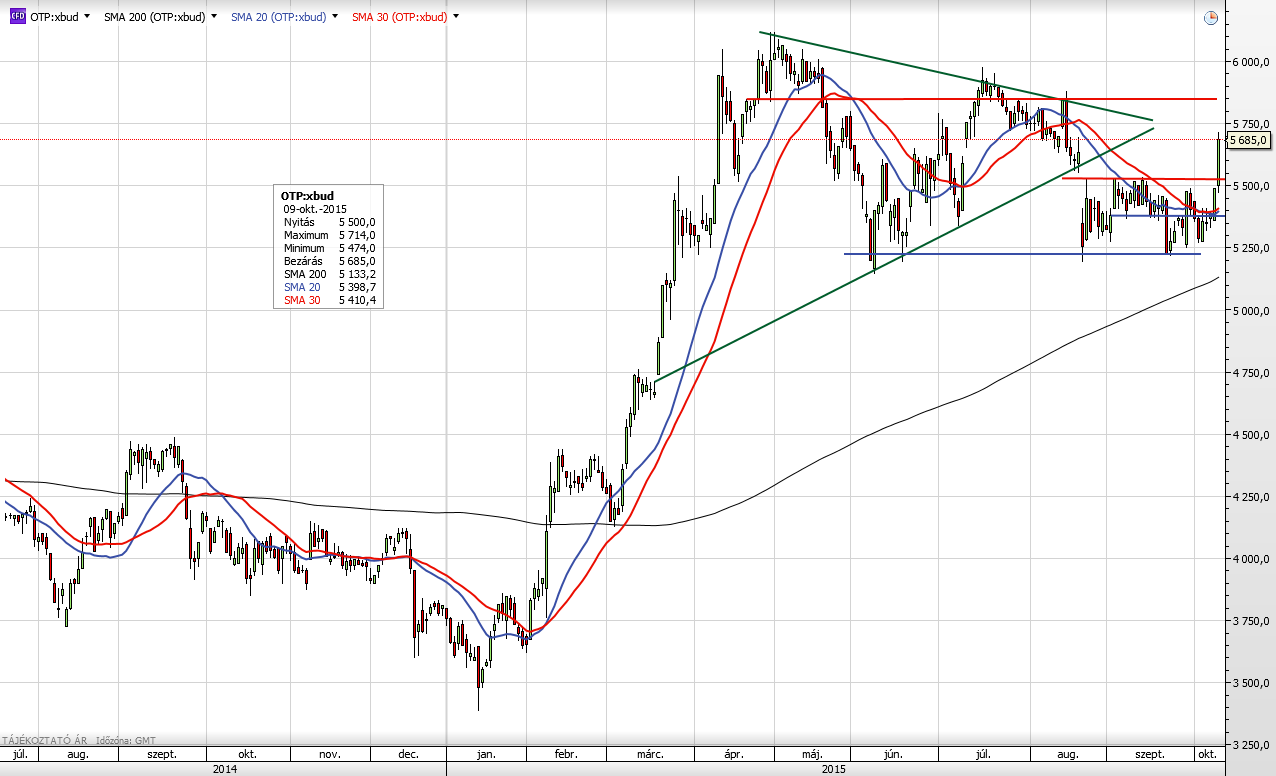Select the OTP:xbud title in info box

308,196
